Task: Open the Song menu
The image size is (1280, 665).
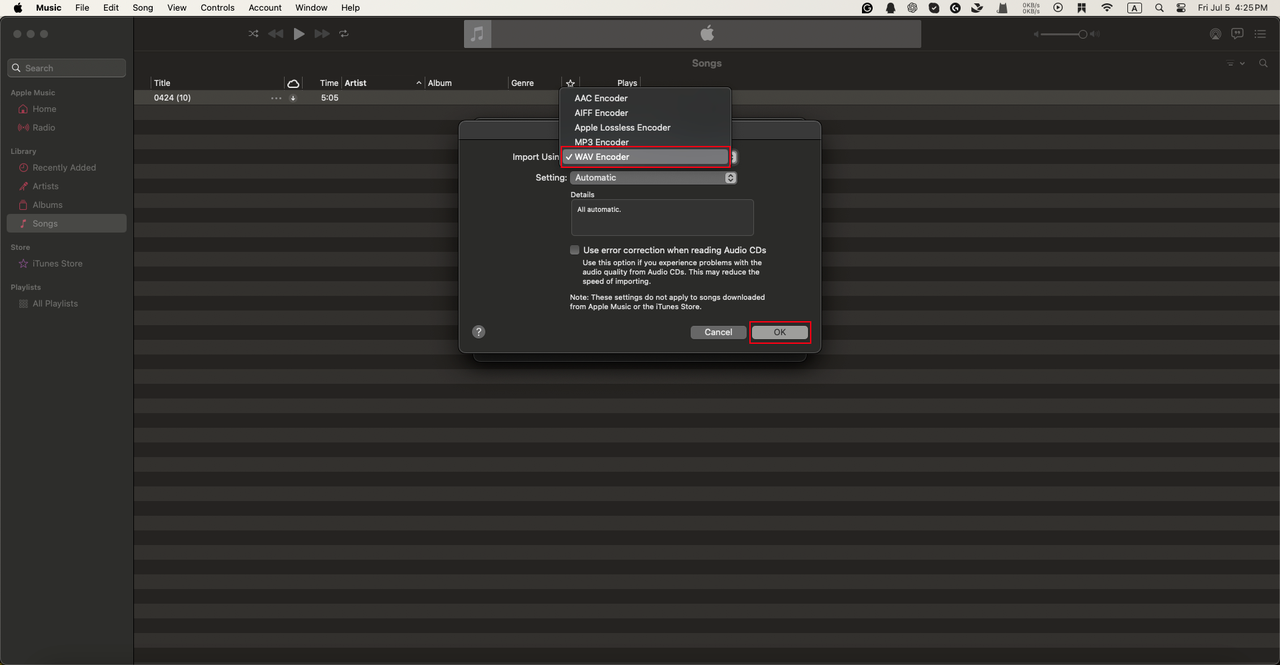Action: (143, 7)
